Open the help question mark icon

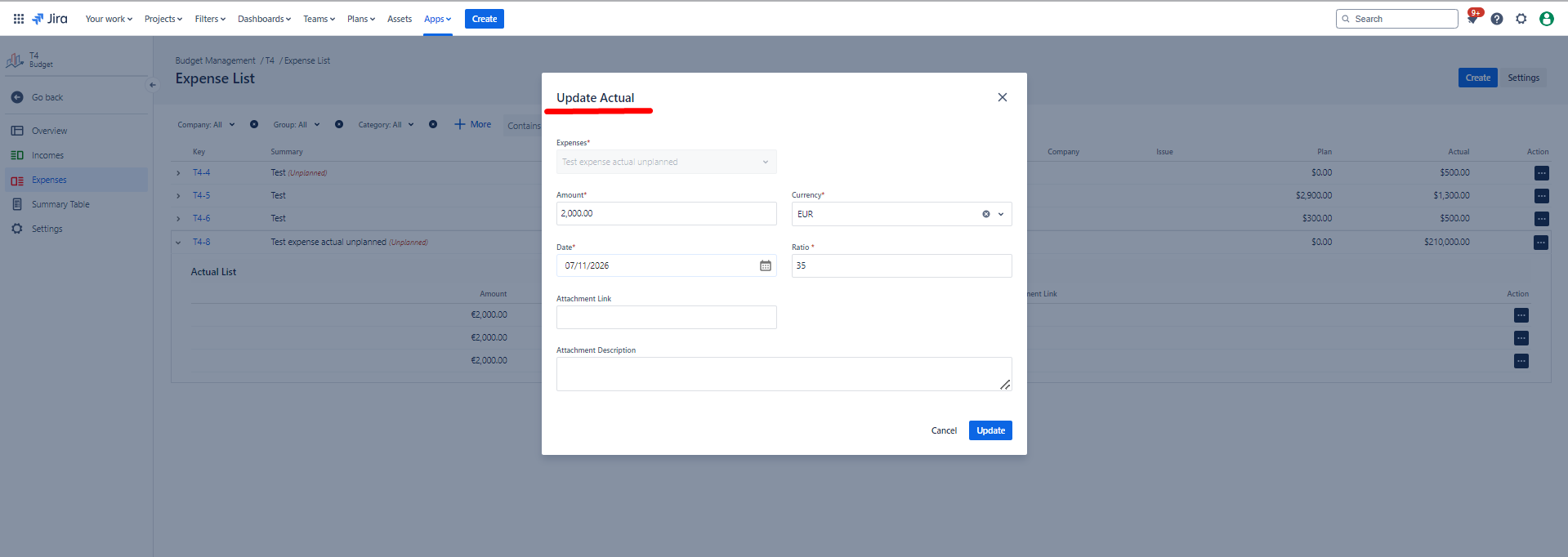[1497, 19]
